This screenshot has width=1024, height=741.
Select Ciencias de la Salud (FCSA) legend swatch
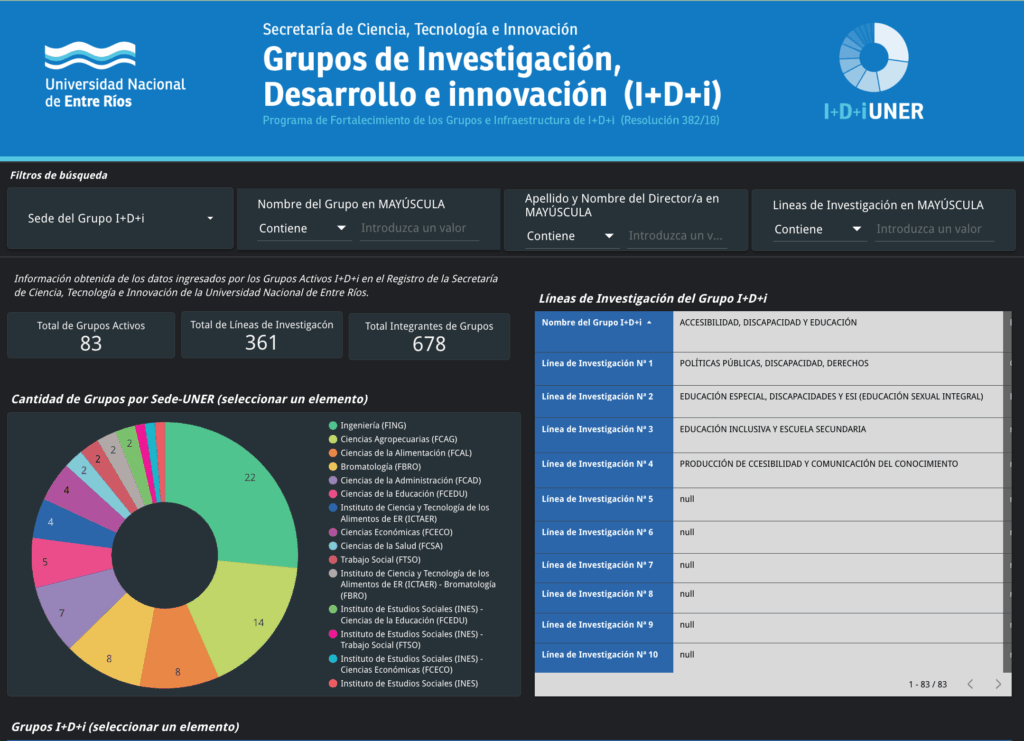click(333, 546)
